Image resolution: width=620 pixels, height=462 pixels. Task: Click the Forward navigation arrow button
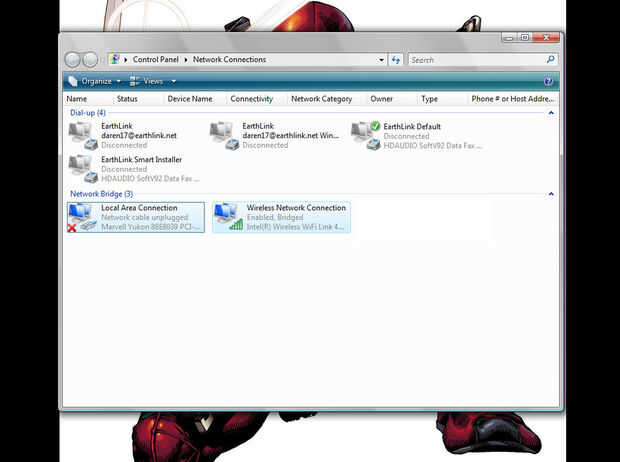[x=90, y=60]
